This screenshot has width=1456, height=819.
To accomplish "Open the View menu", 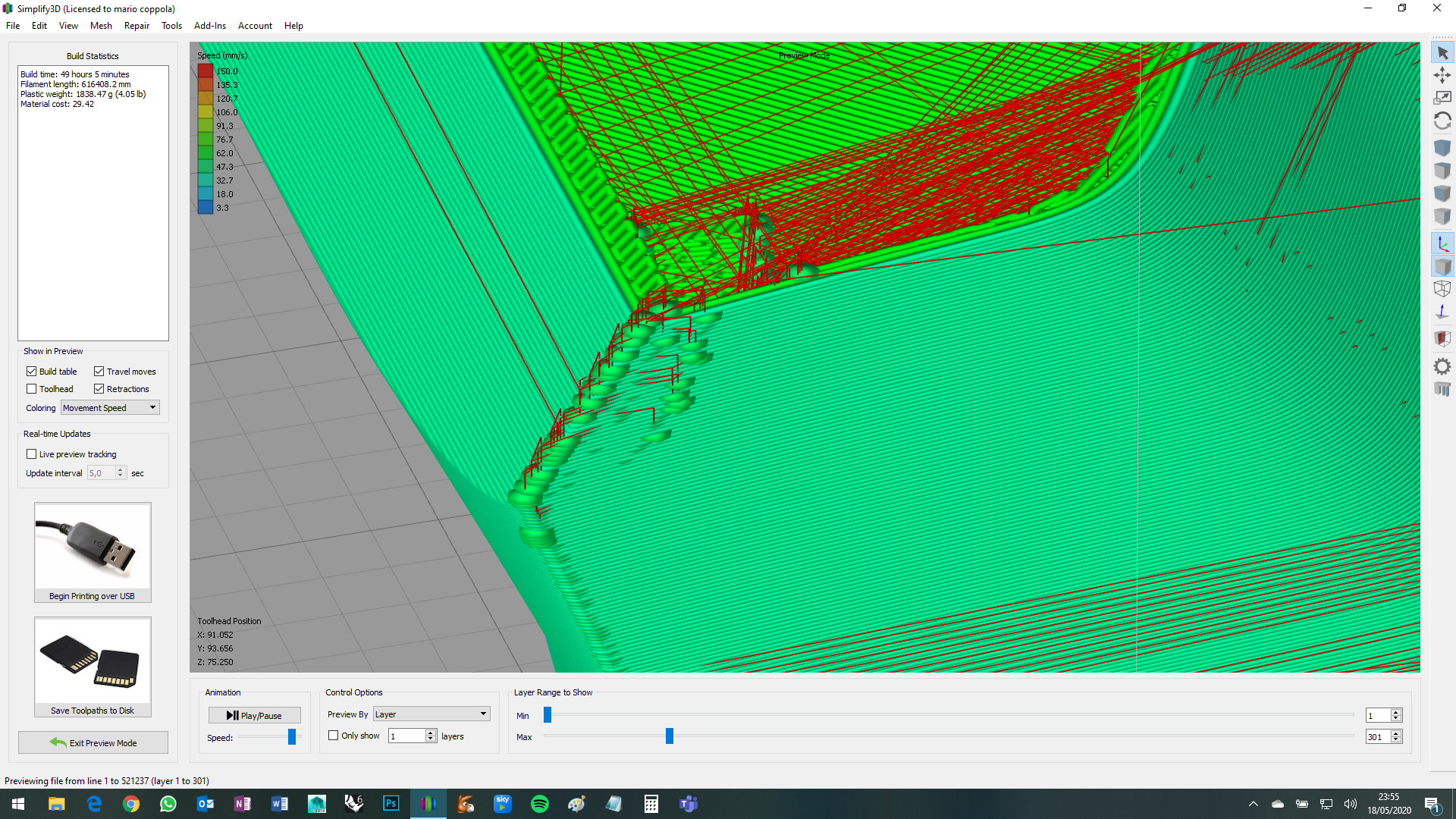I will [x=68, y=26].
